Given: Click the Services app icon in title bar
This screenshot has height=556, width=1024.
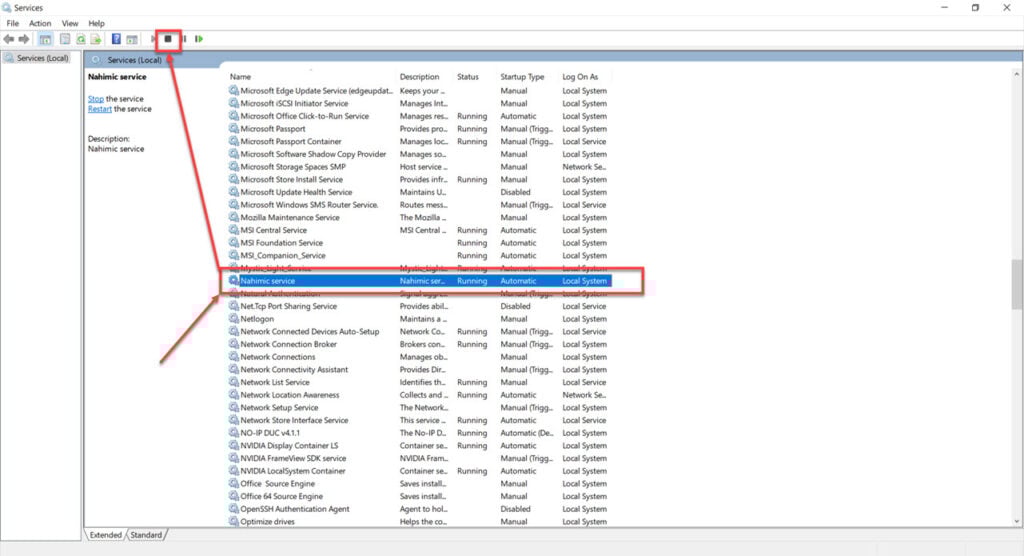Looking at the screenshot, I should (7, 8).
